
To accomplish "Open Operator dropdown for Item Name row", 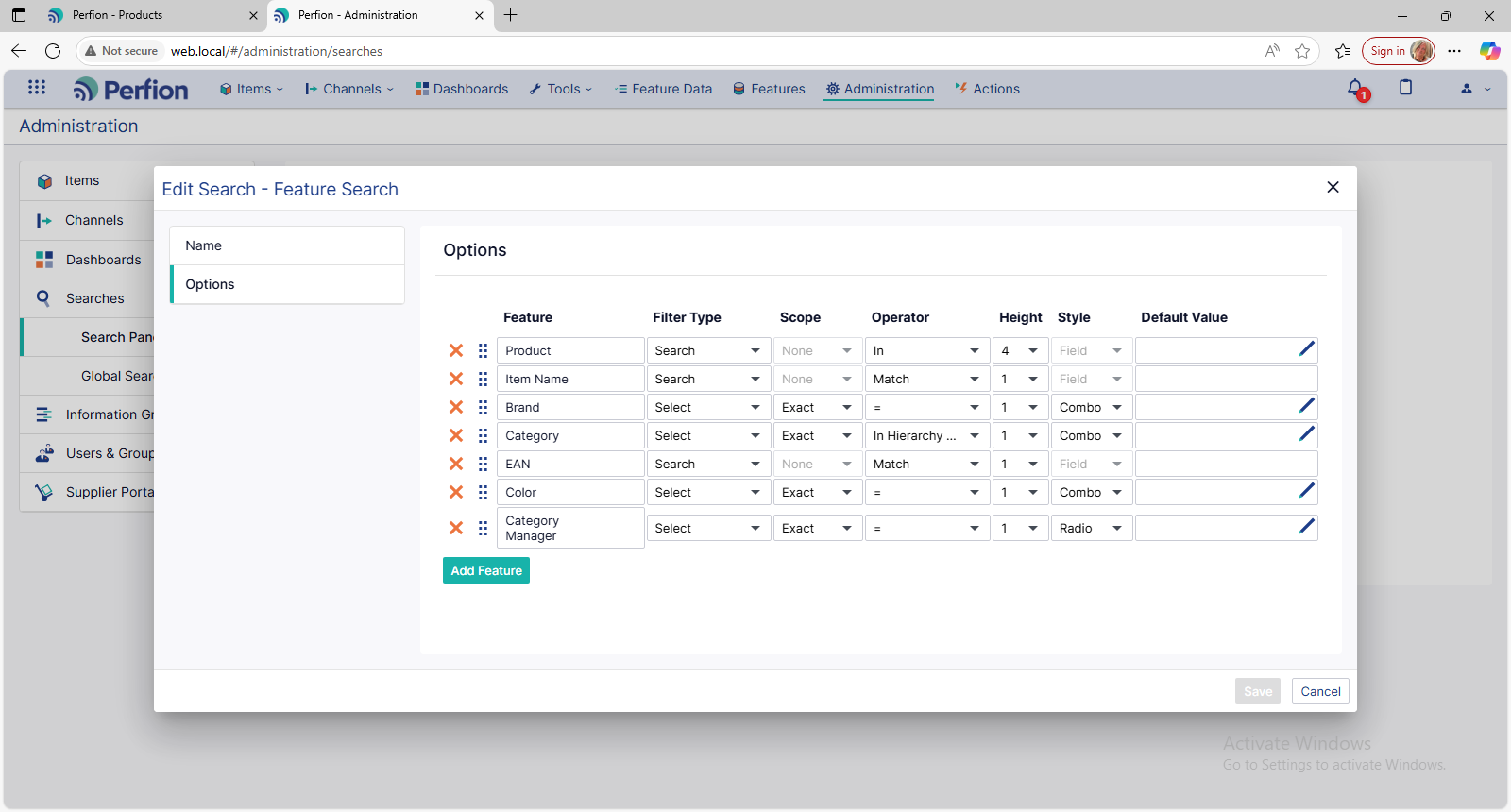I will (x=926, y=379).
